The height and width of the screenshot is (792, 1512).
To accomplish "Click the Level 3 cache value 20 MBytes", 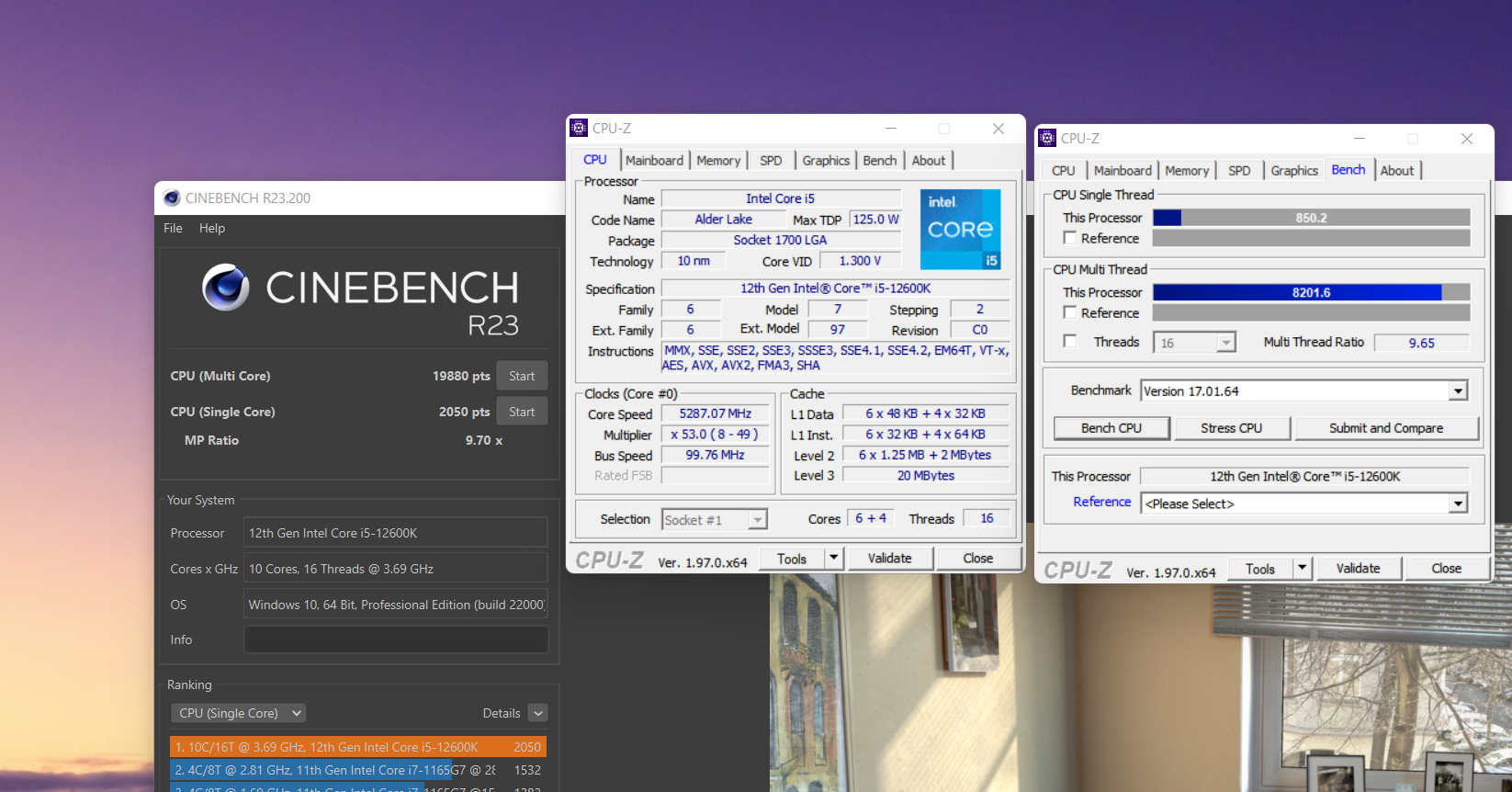I will coord(926,475).
